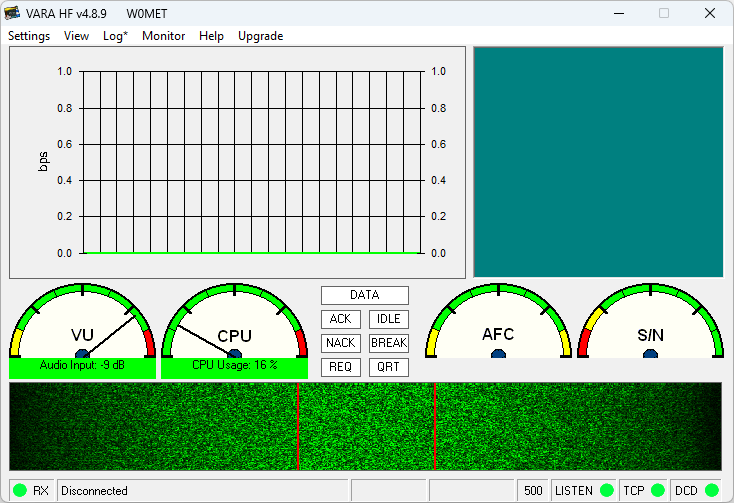Open the Upgrade menu

point(260,36)
